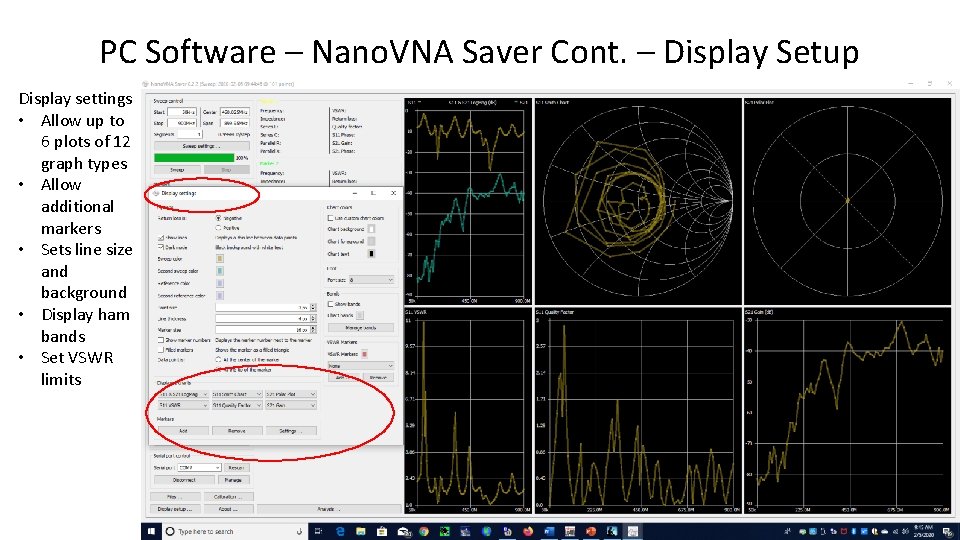
Task: Open Google Chrome from the taskbar
Action: [424, 531]
